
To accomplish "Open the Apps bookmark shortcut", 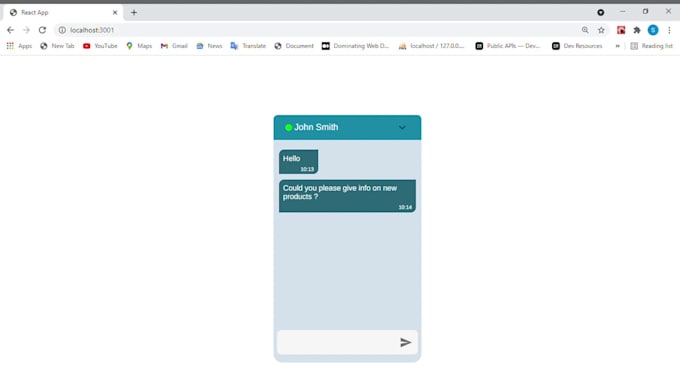I will tap(19, 46).
